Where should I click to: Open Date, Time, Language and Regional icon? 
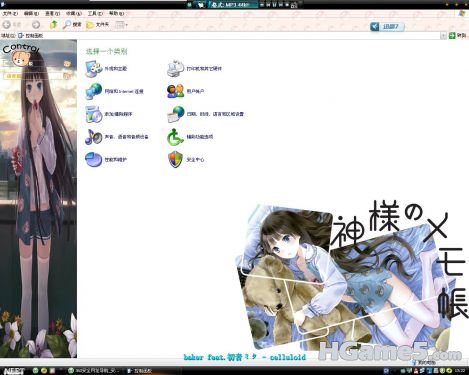click(176, 114)
